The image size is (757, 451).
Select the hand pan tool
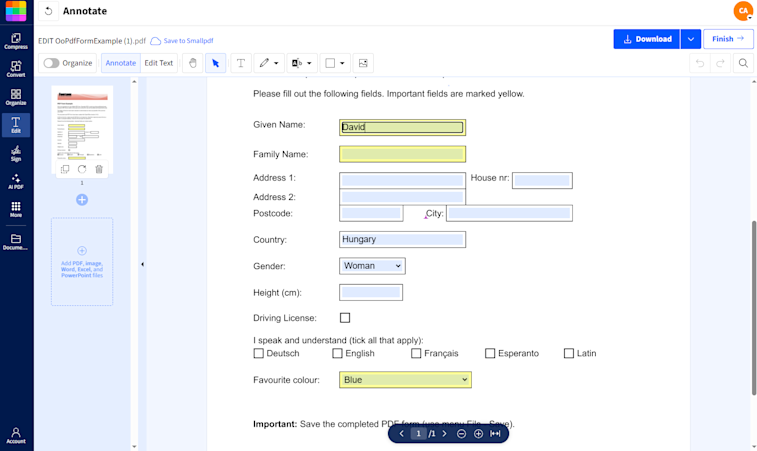(x=193, y=63)
